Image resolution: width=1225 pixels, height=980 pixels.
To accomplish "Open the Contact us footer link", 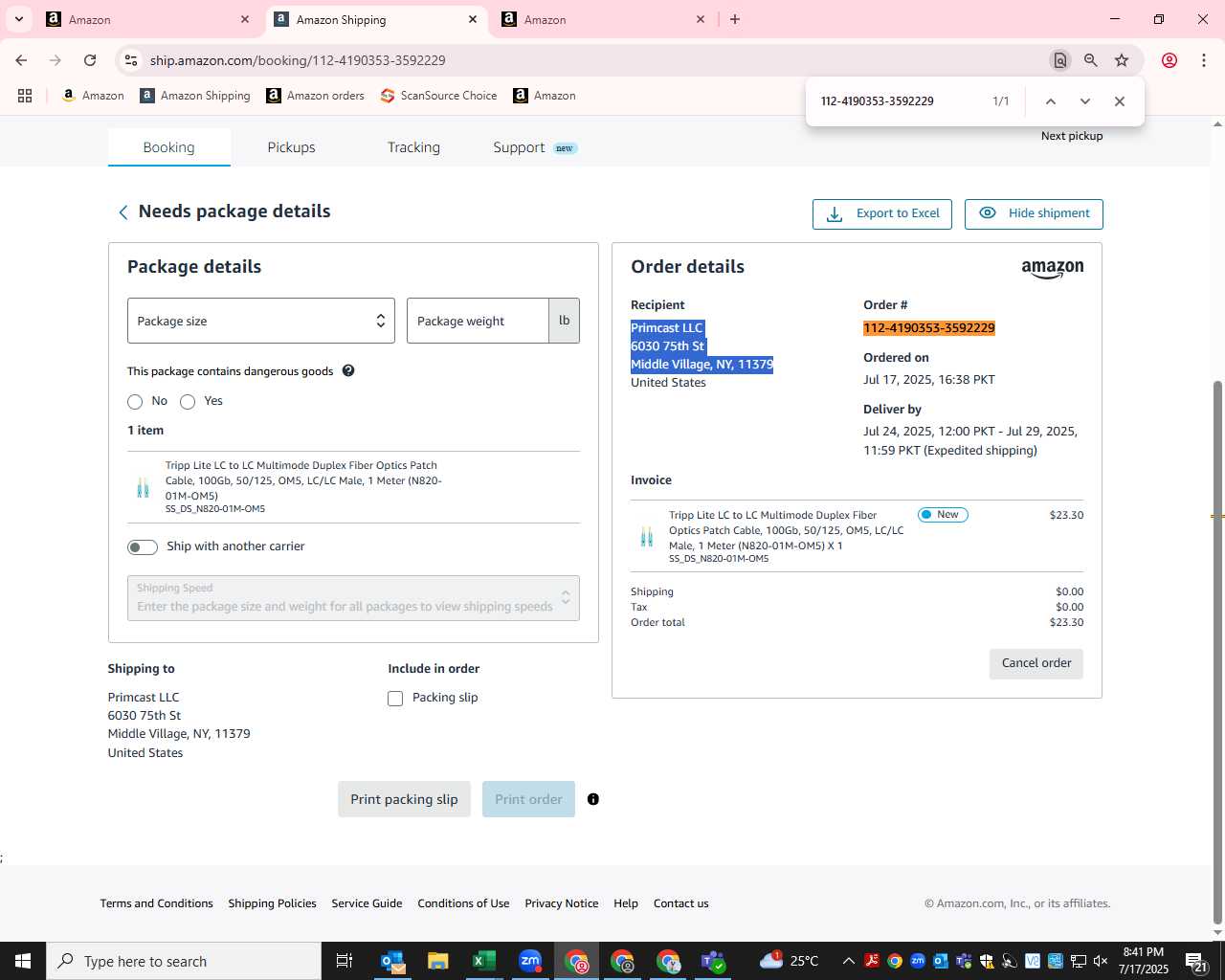I will [x=681, y=903].
